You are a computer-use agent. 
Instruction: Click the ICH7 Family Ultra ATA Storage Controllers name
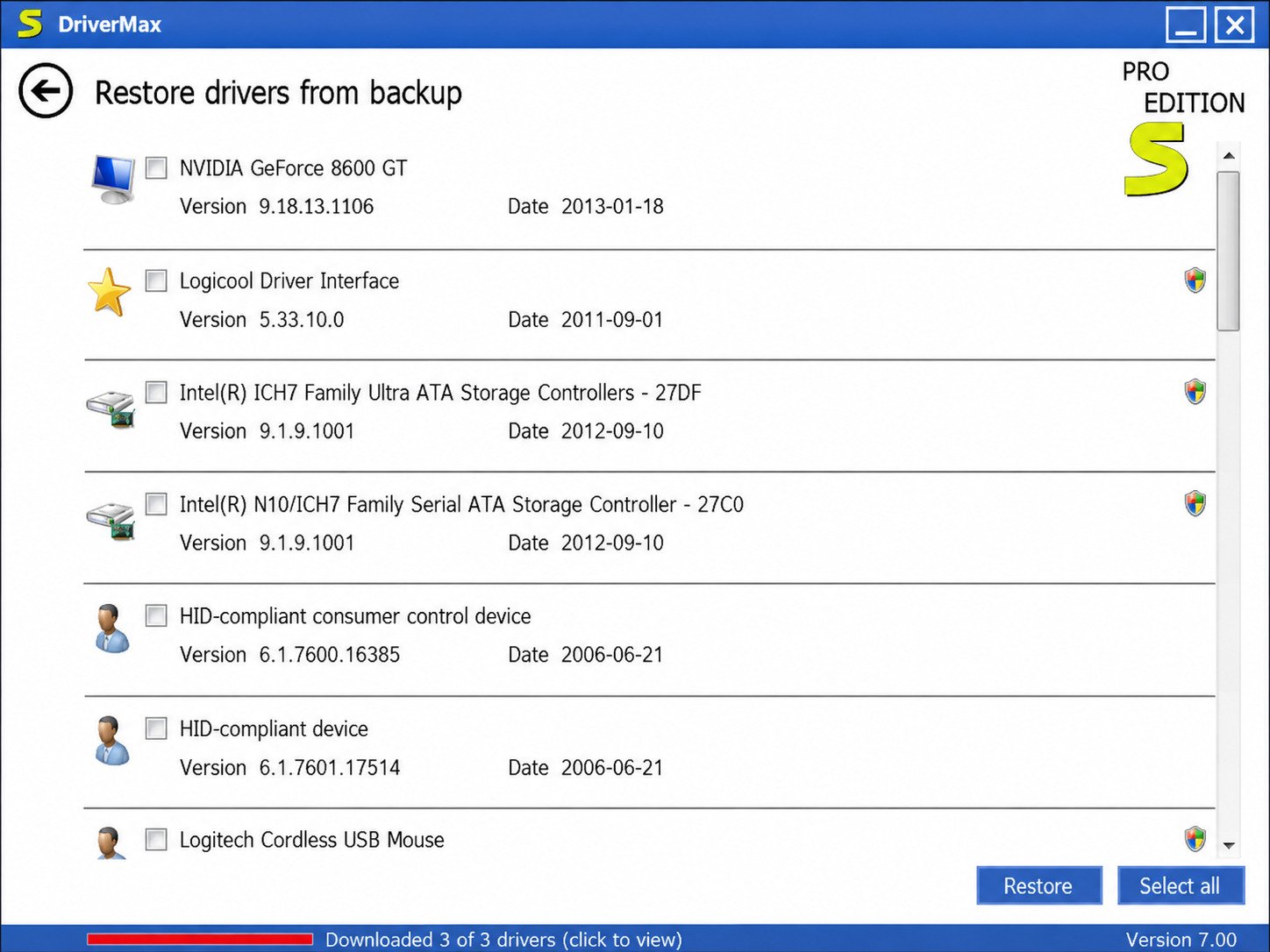(440, 393)
